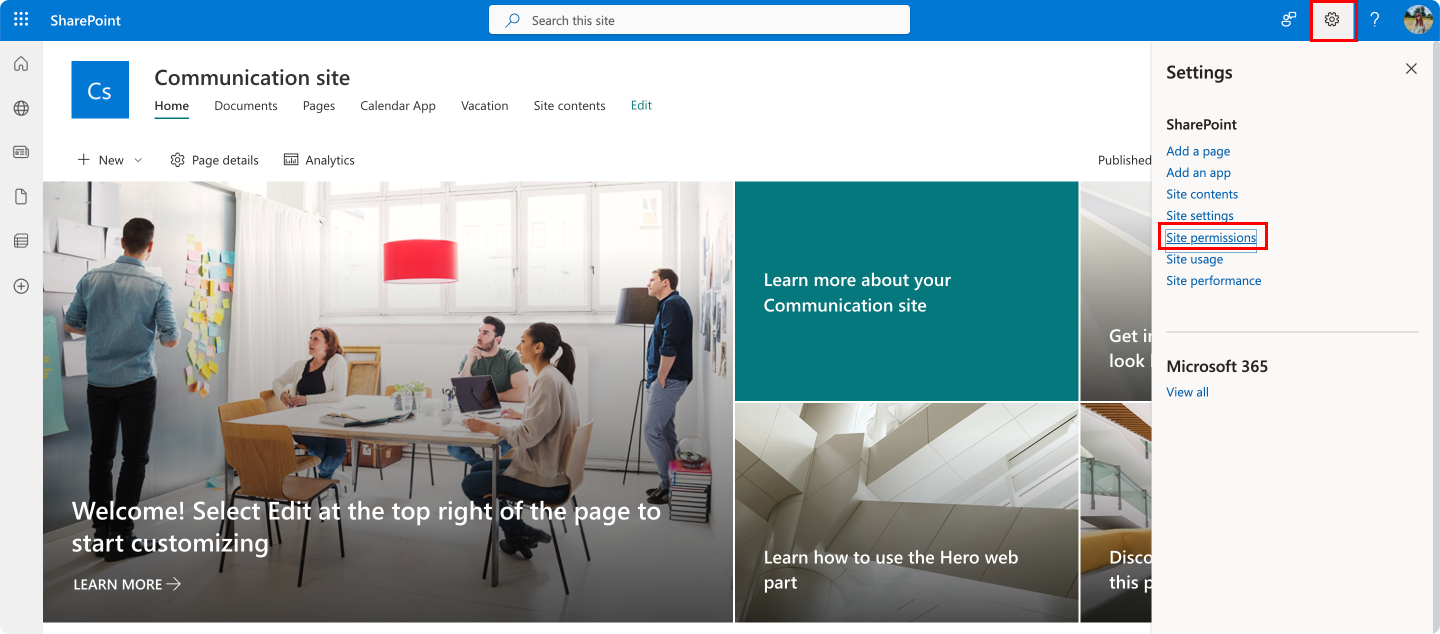Open the Help question mark icon
The width and height of the screenshot is (1440, 634).
click(1375, 20)
